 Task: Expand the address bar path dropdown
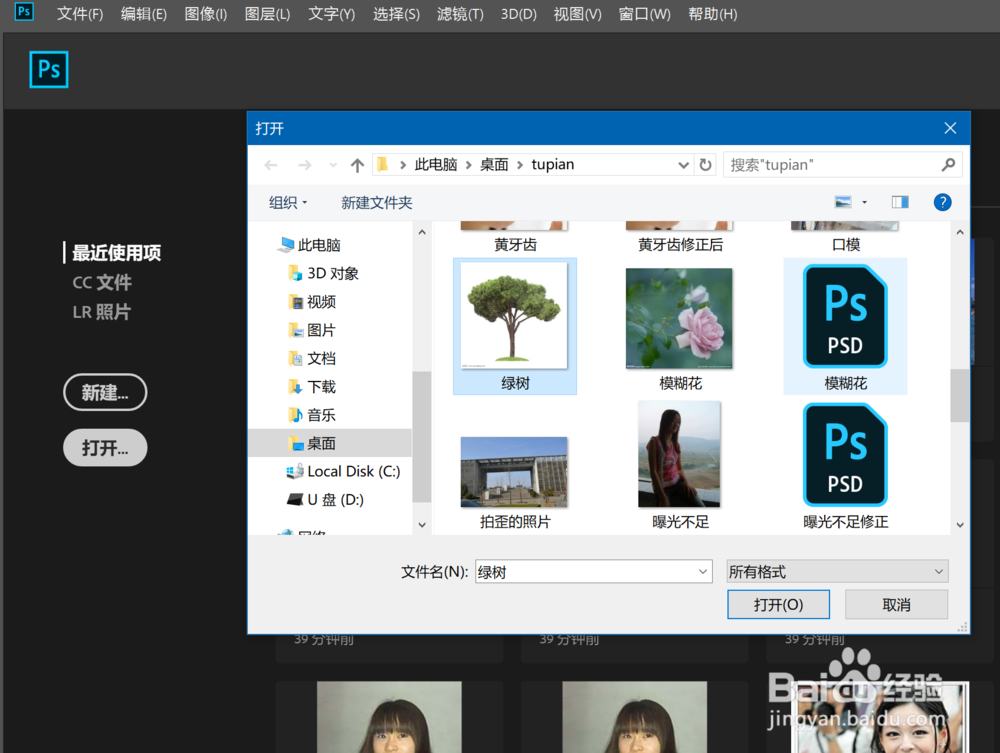(684, 165)
